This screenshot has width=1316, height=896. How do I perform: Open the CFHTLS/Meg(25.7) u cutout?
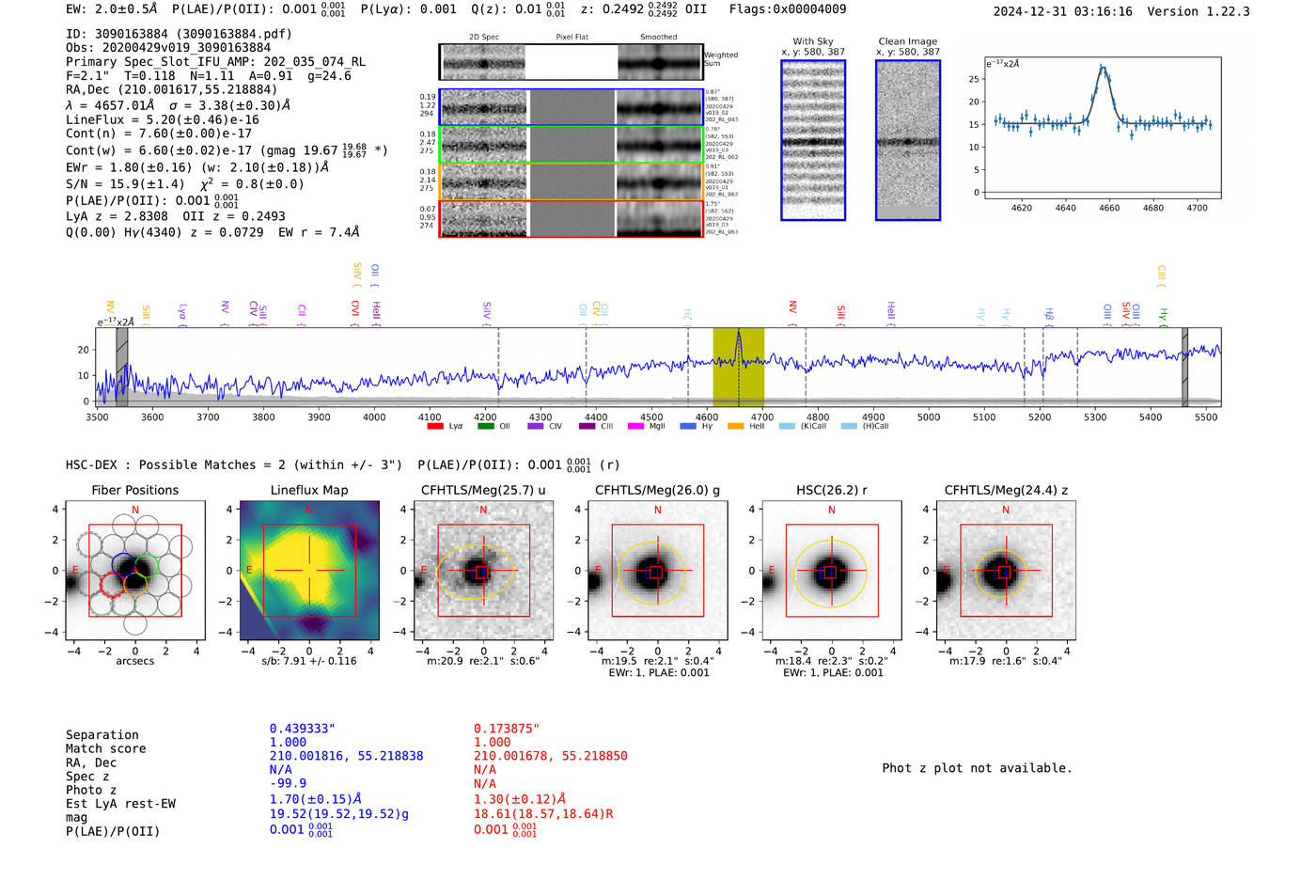tap(483, 571)
